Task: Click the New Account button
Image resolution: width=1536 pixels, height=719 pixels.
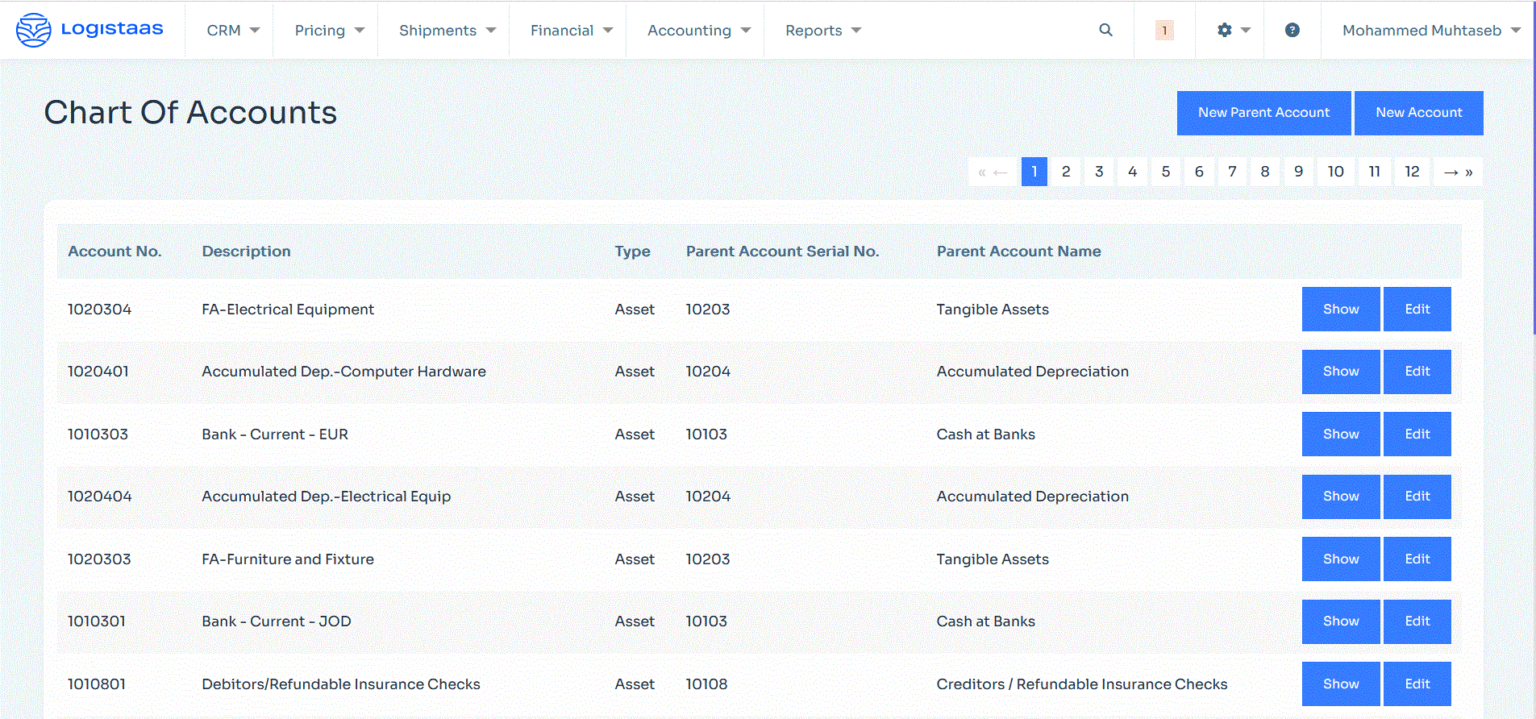Action: click(x=1418, y=112)
